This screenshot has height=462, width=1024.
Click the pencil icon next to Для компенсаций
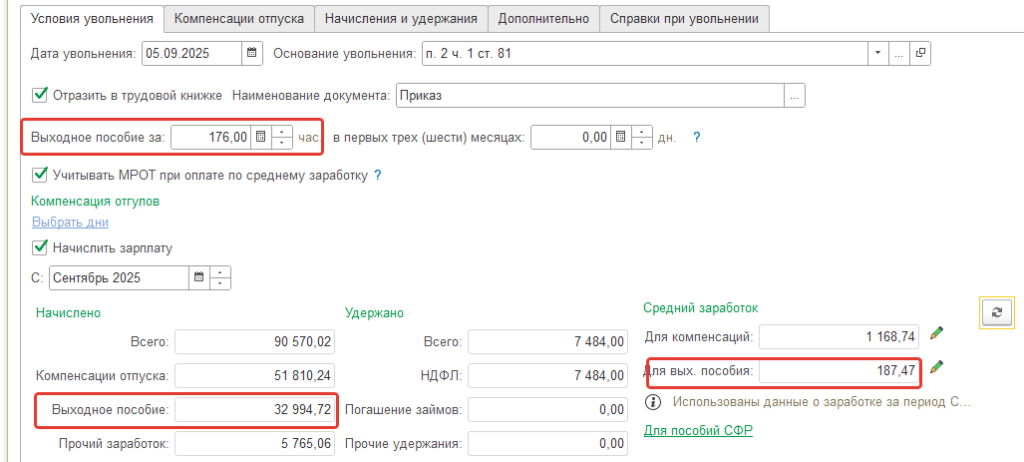[x=936, y=334]
